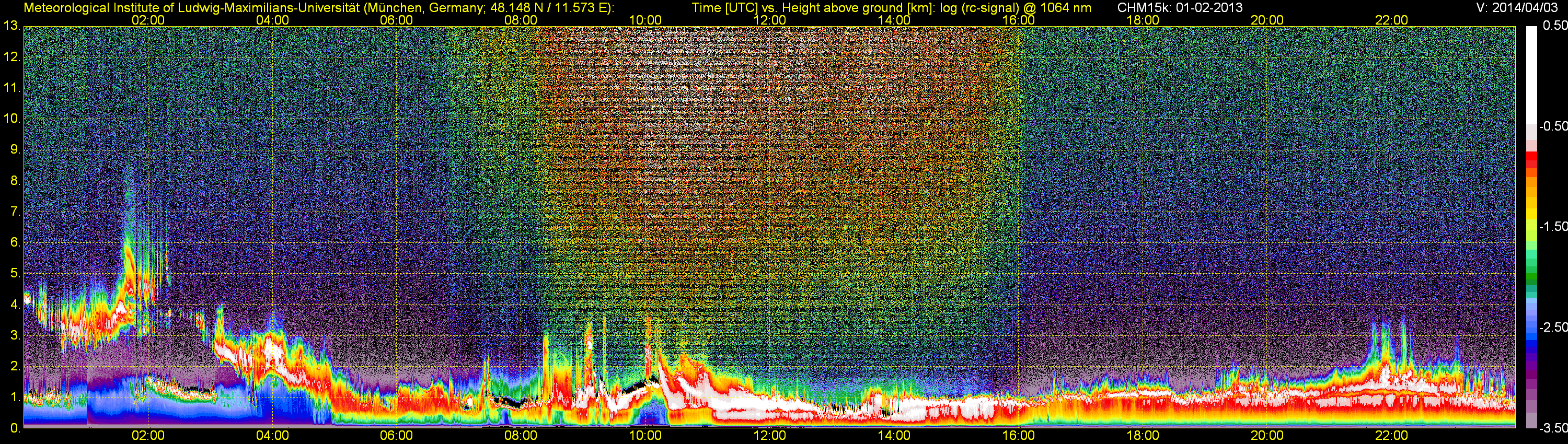
Task: Click the height axis label '12.'
Action: point(11,57)
